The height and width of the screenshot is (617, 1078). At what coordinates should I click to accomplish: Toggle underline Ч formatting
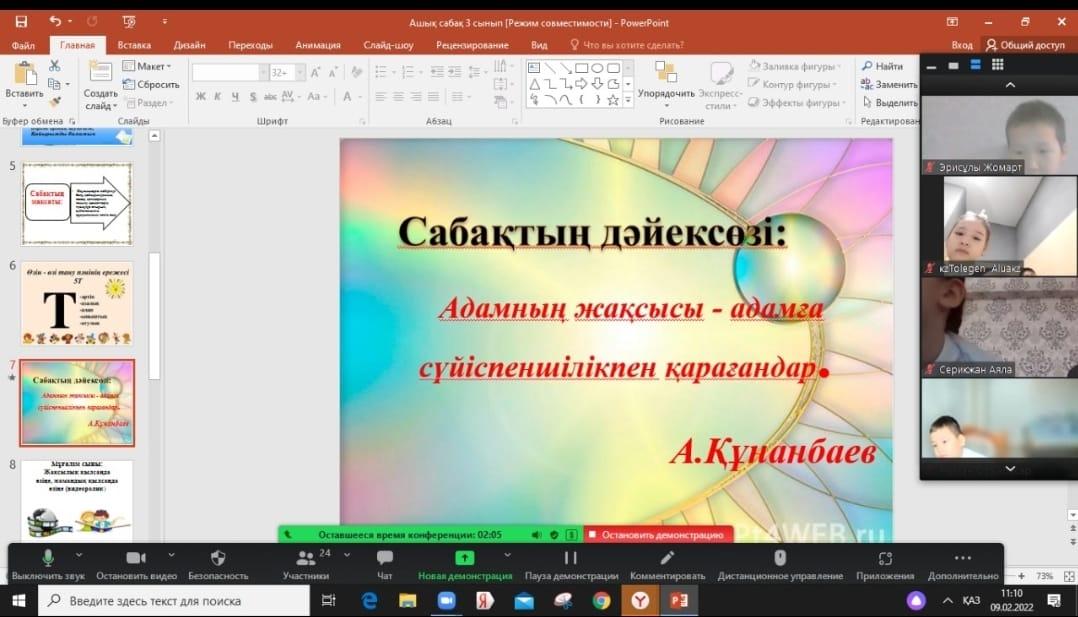(235, 96)
